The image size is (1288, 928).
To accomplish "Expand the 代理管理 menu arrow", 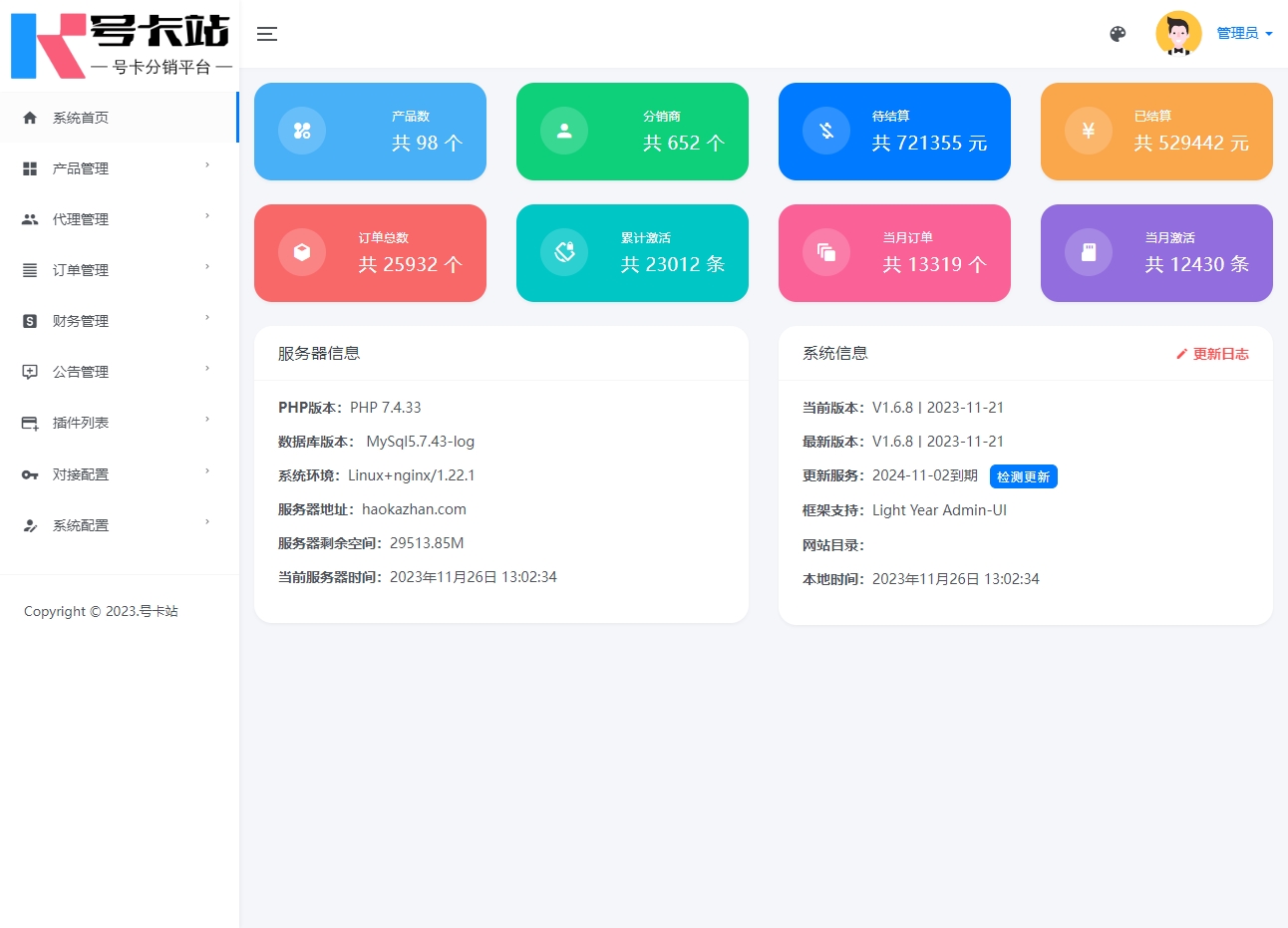I will point(207,216).
